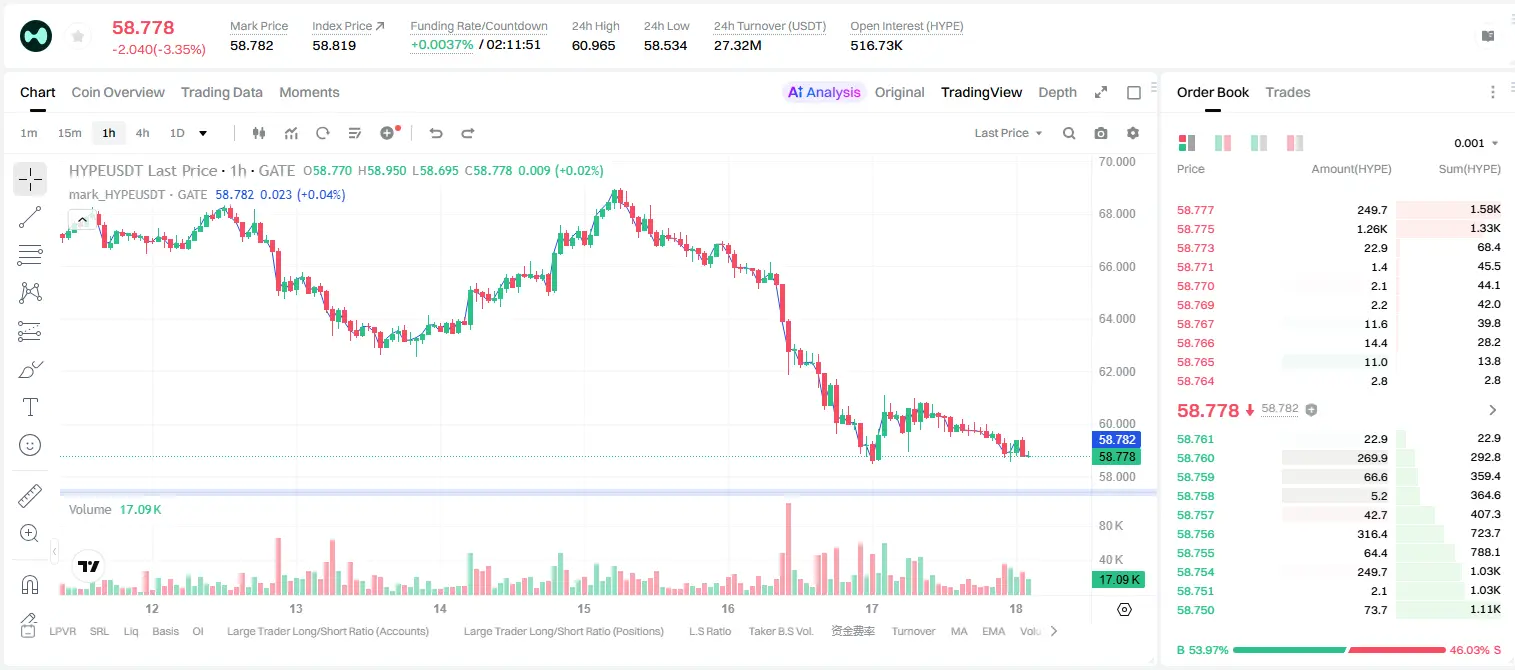1515x670 pixels.
Task: Open the emoji sticker tool
Action: 30,445
